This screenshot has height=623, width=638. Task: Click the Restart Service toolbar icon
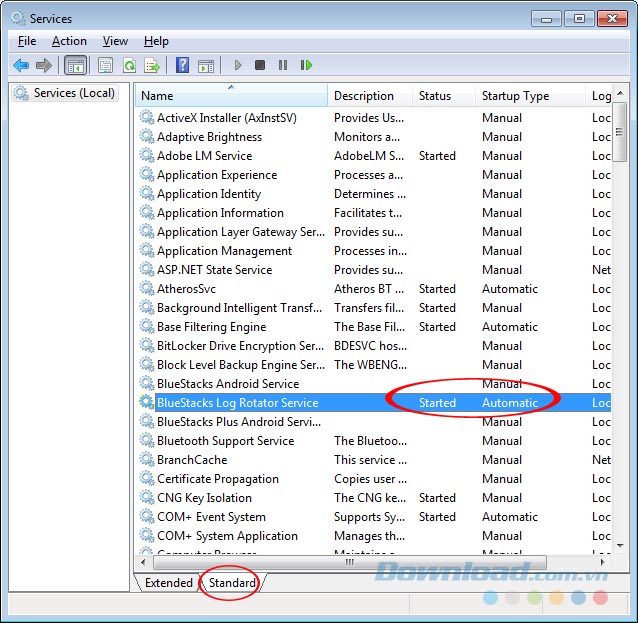306,65
